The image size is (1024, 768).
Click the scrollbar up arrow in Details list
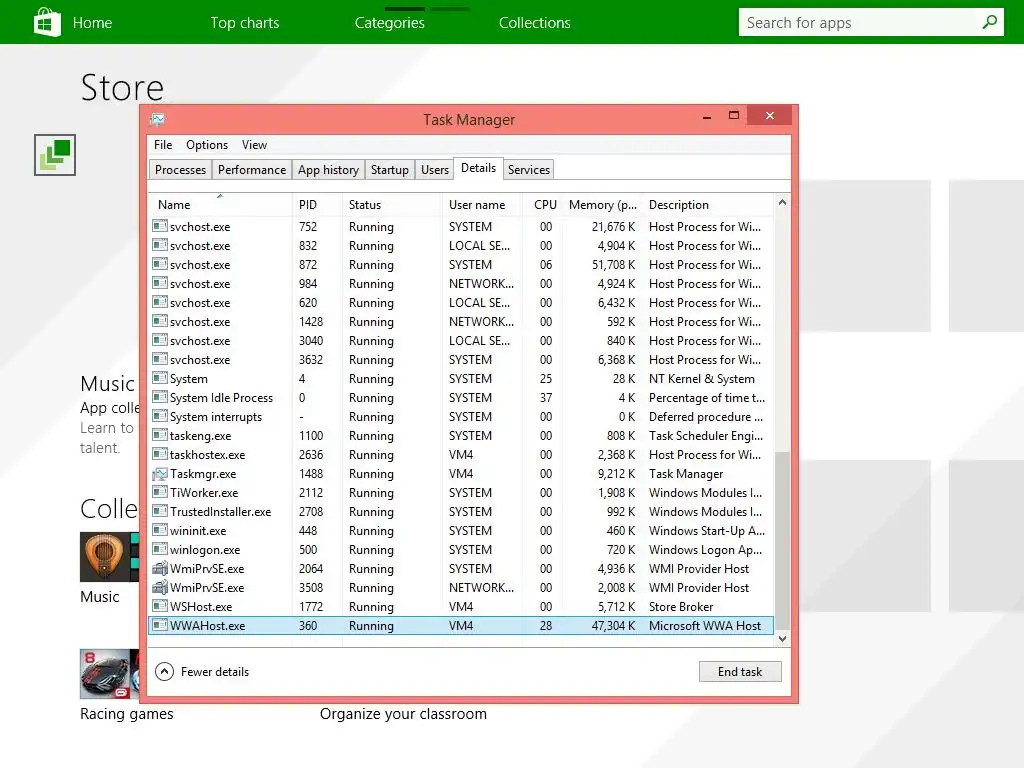782,202
